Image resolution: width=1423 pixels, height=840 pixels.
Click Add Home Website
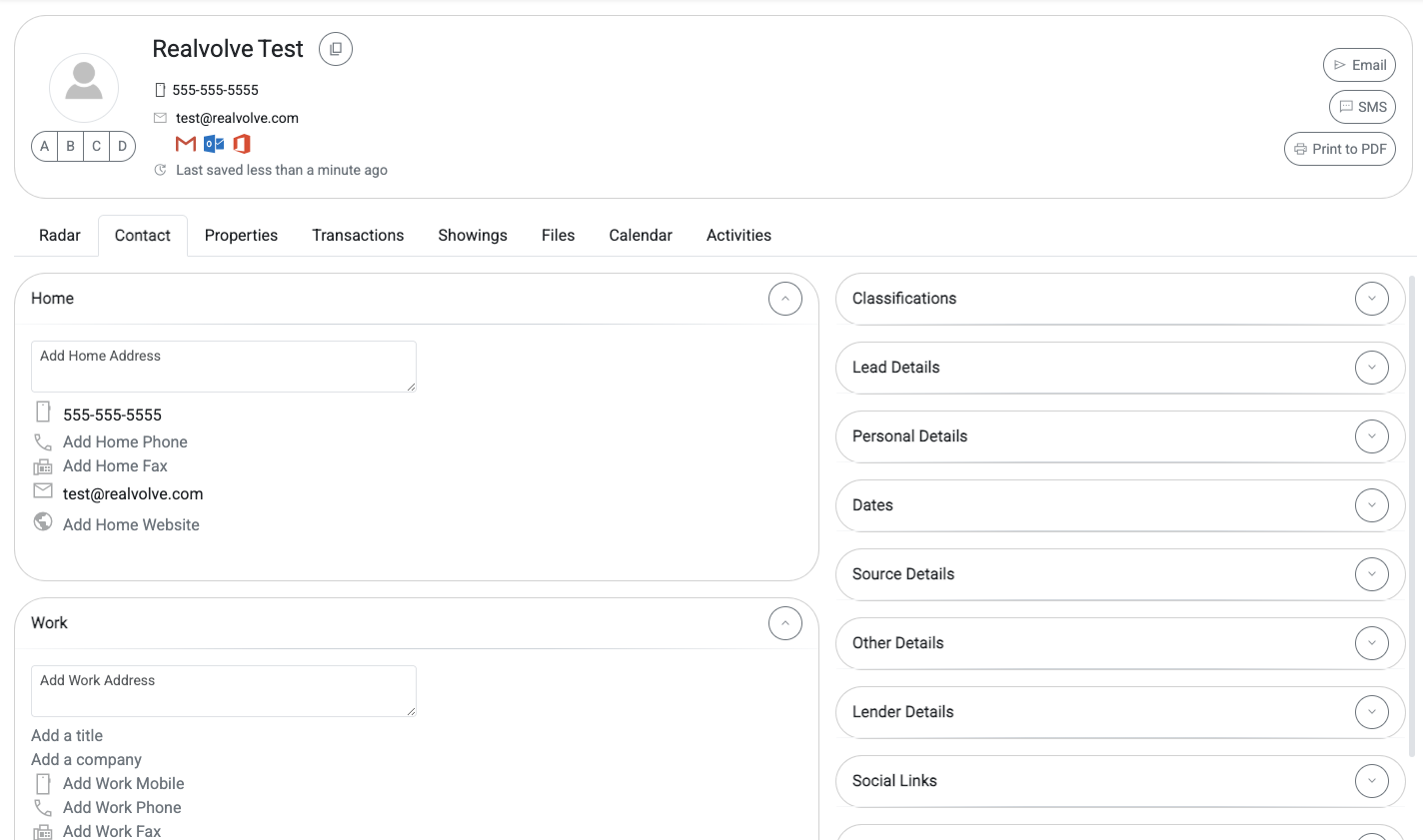click(131, 525)
